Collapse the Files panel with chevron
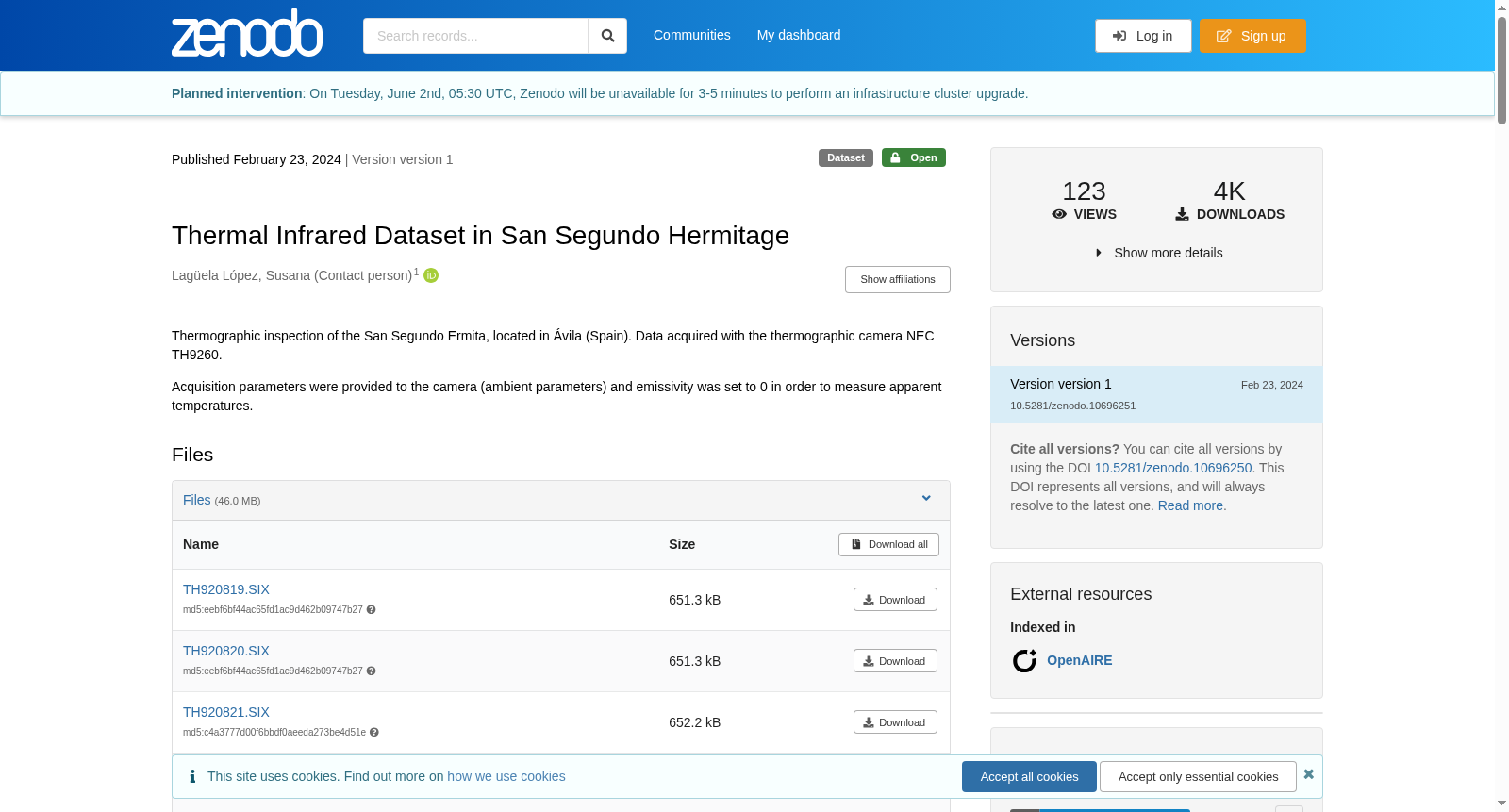 [926, 499]
